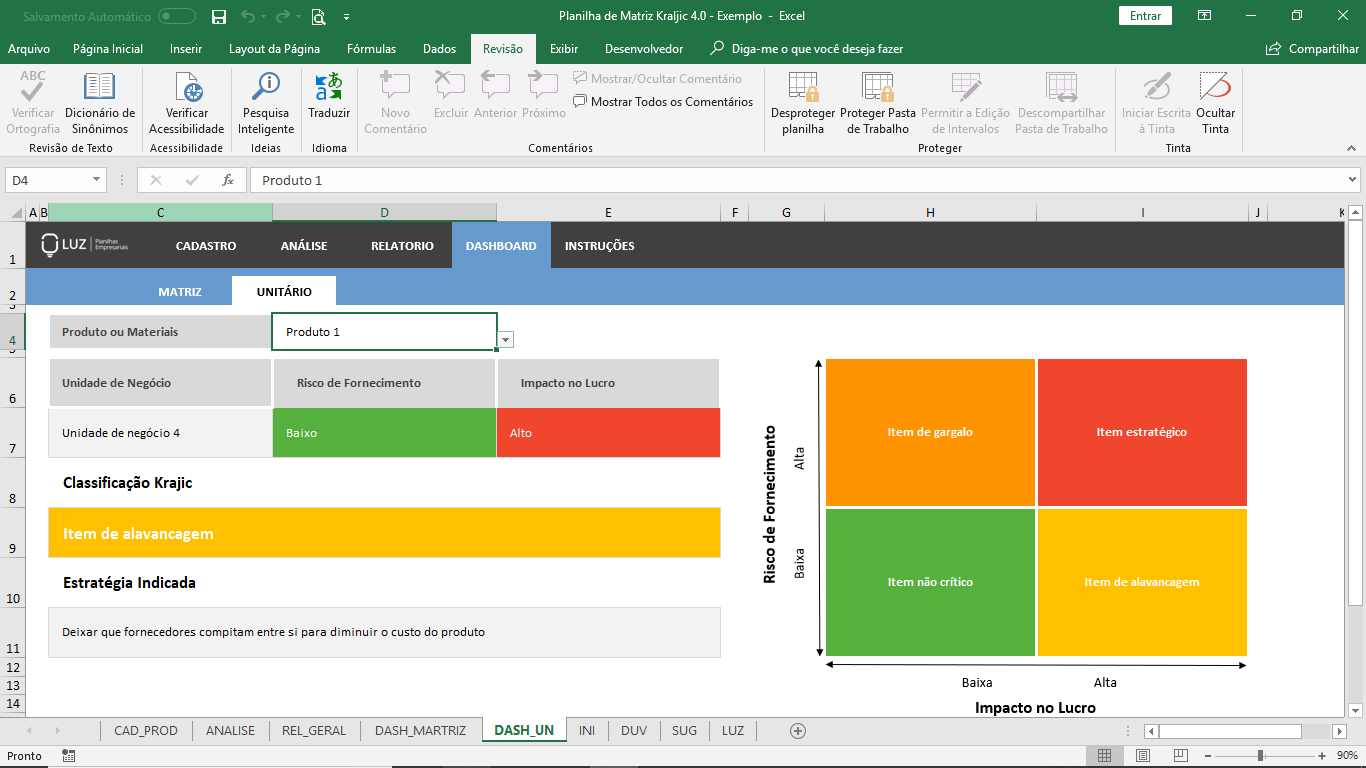1366x768 pixels.
Task: Click the formula bar input field
Action: pyautogui.click(x=797, y=180)
